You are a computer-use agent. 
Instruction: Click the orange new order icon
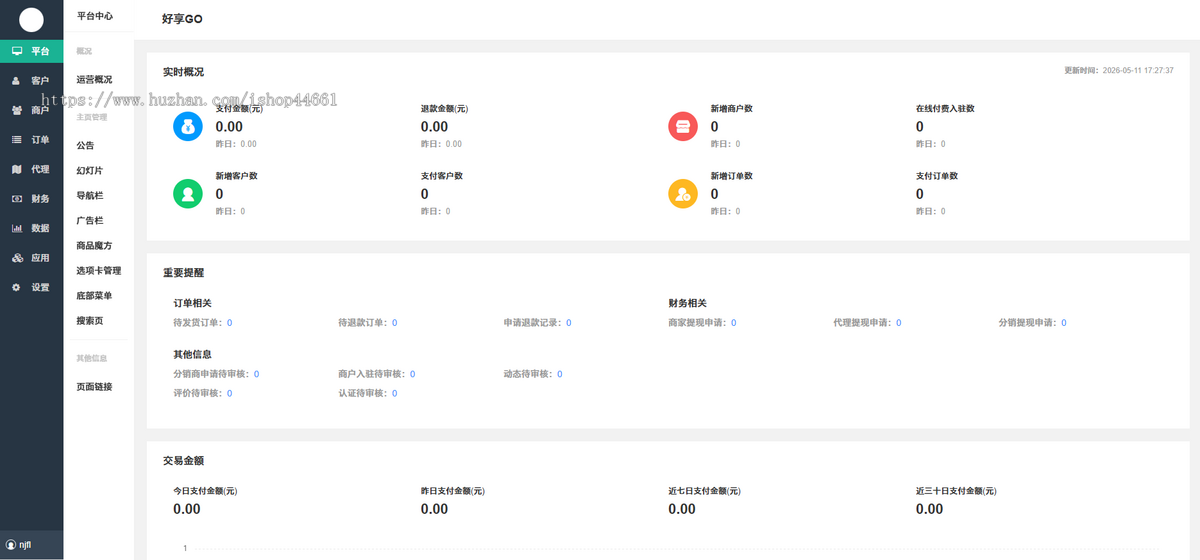coord(683,194)
